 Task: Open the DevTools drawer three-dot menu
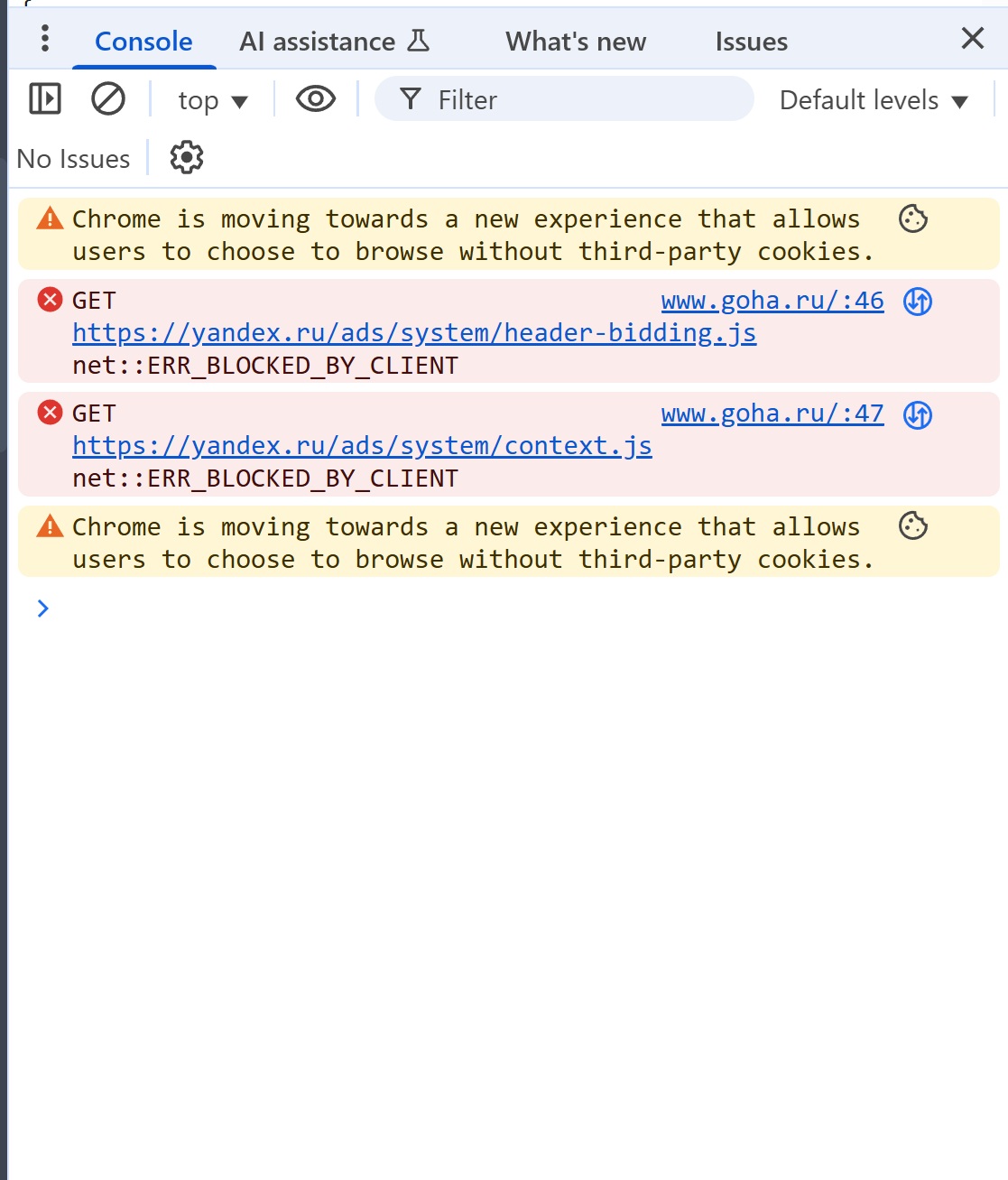45,39
